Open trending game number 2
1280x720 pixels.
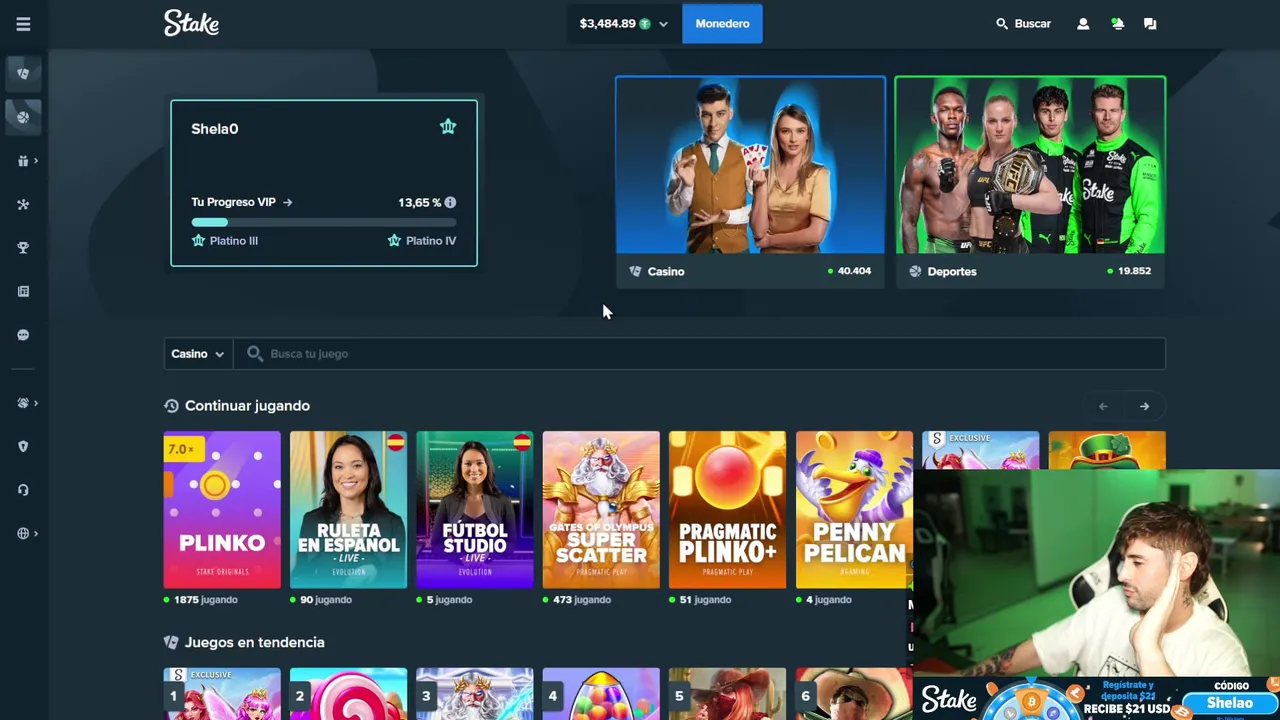348,694
